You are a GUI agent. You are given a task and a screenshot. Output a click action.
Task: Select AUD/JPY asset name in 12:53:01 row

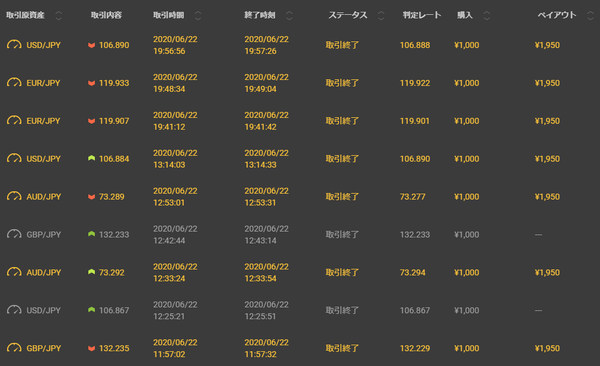(44, 197)
